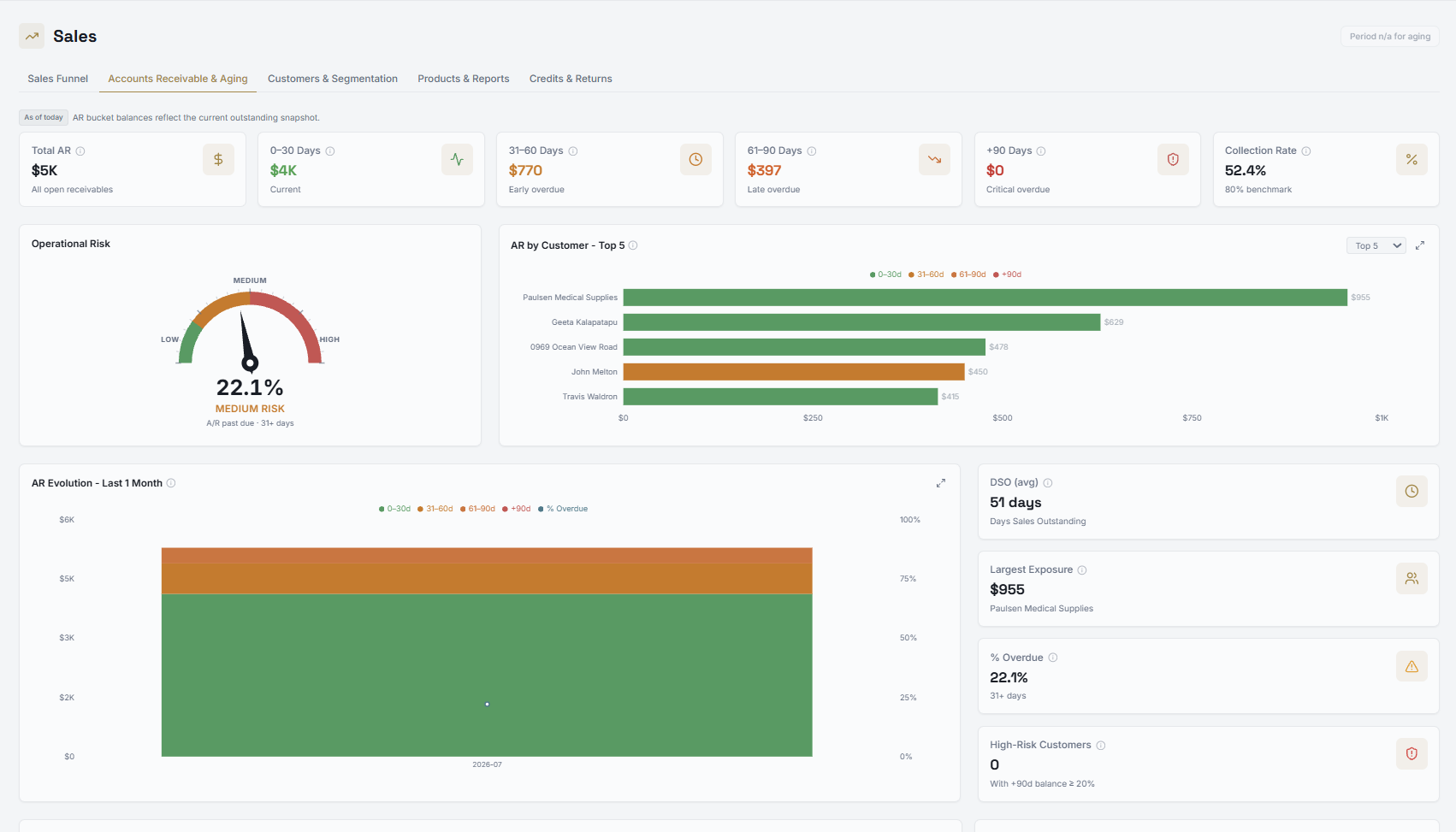This screenshot has height=832, width=1456.
Task: Open Products & Reports tab
Action: [464, 79]
